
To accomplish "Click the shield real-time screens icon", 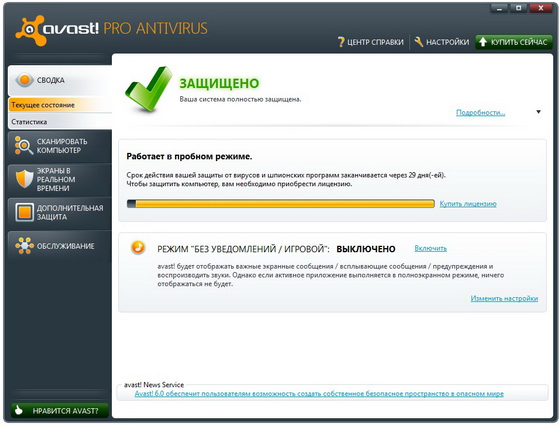I will [24, 179].
